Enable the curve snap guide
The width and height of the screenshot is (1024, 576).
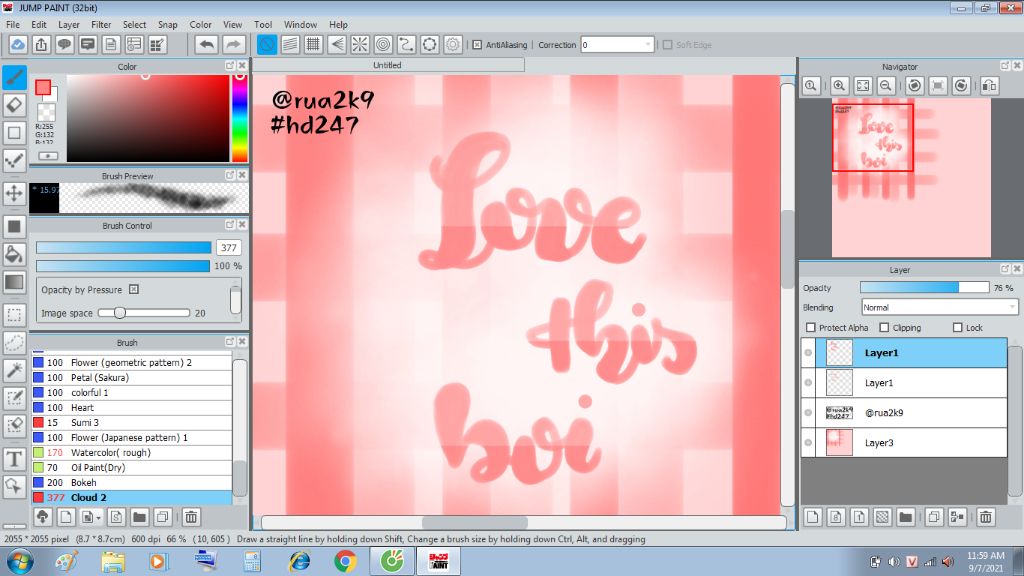click(x=406, y=44)
